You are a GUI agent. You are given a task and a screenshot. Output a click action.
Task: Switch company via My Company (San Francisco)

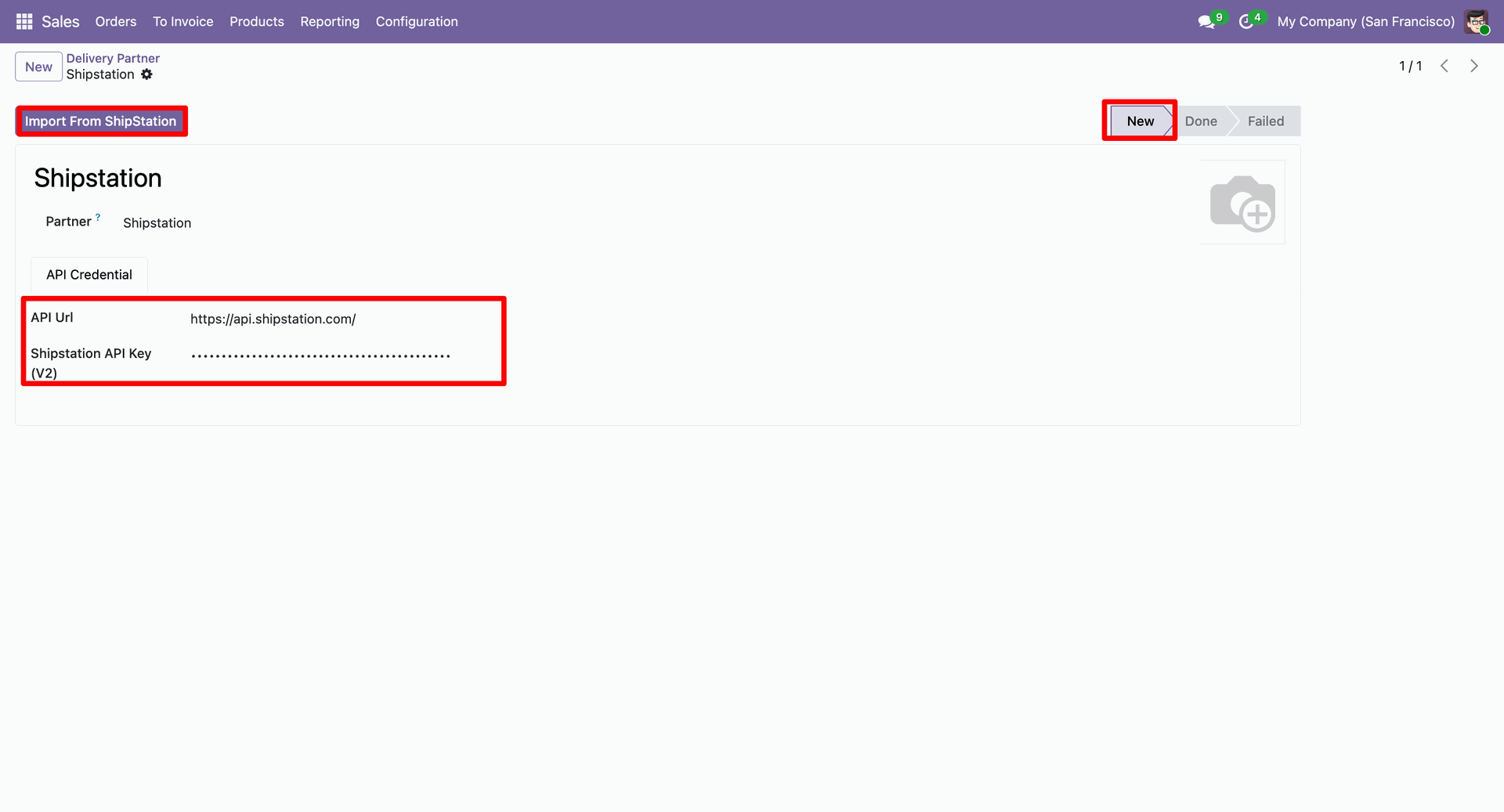1366,21
